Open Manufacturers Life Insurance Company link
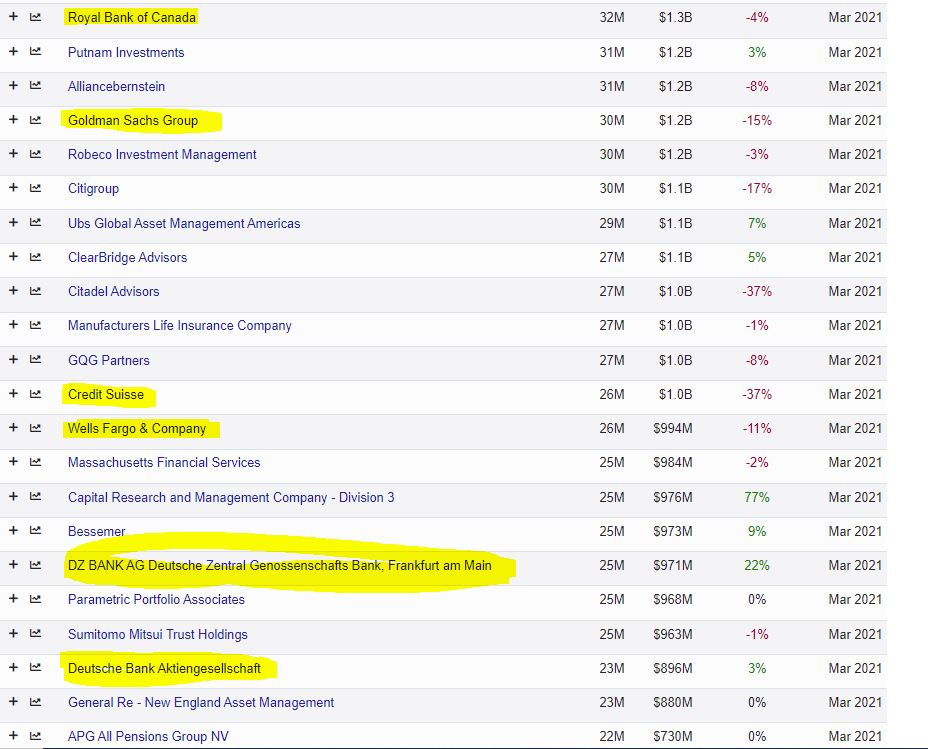The width and height of the screenshot is (928, 749). (180, 325)
